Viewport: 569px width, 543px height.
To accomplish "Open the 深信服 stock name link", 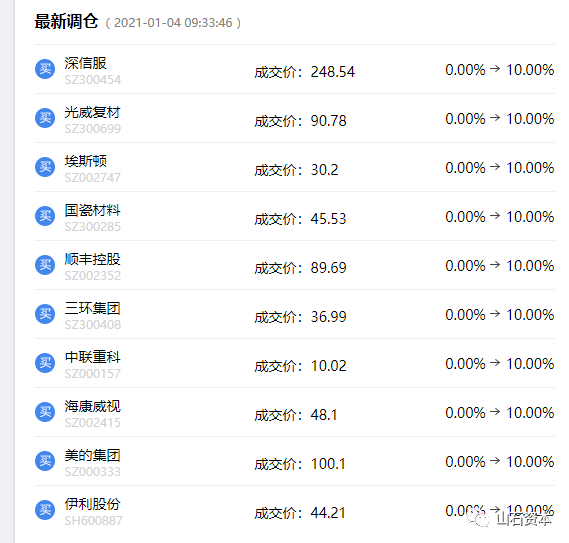I will tap(86, 63).
